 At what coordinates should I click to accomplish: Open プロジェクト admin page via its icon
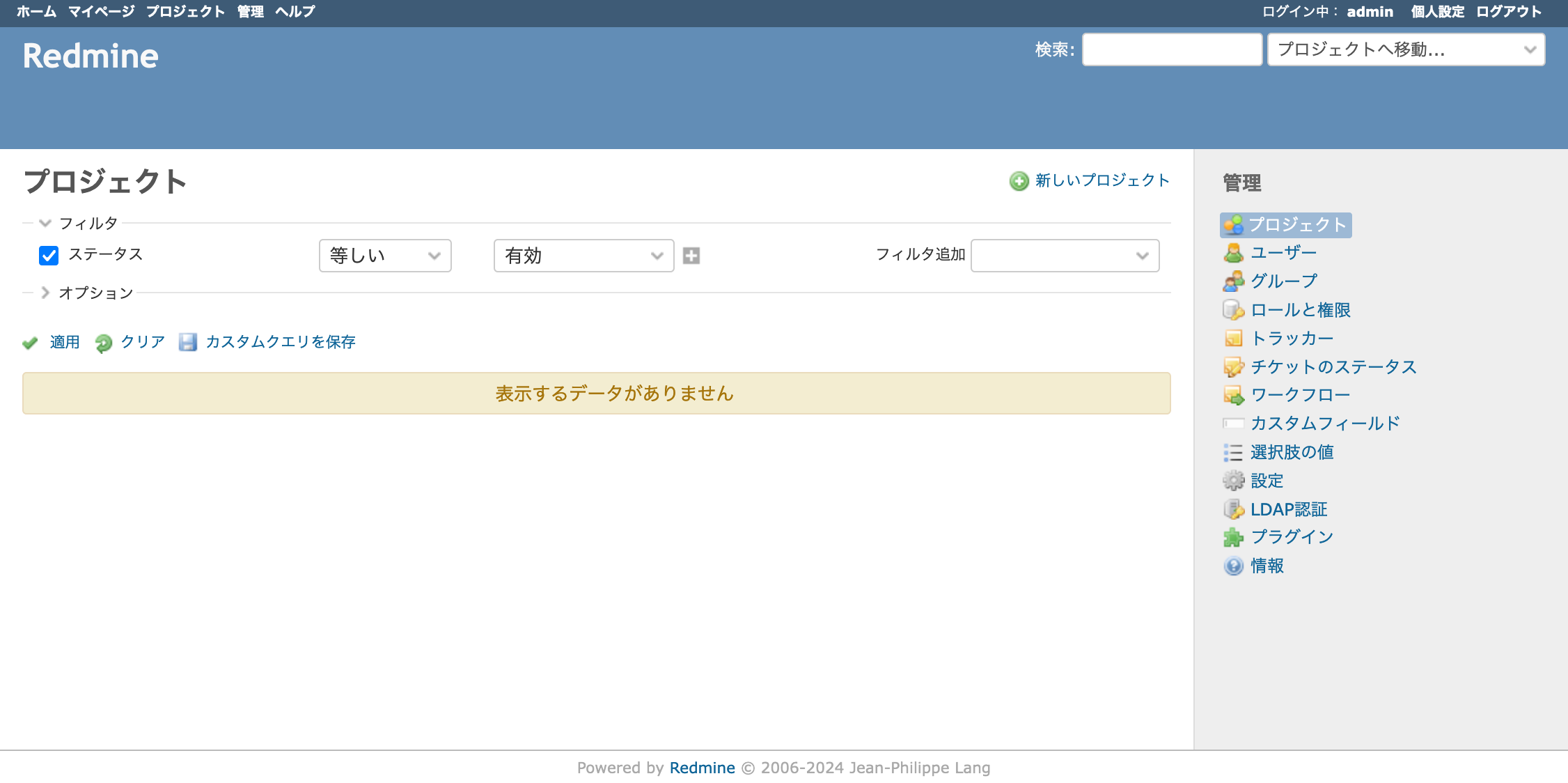point(1234,225)
